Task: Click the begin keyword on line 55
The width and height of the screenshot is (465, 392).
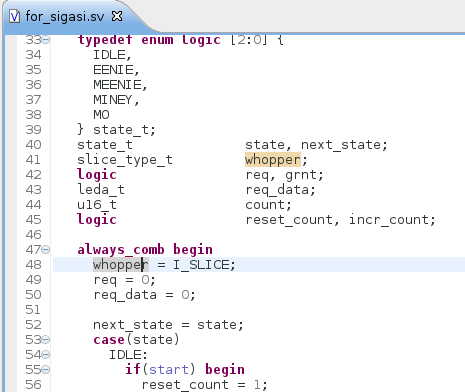Action: click(225, 370)
